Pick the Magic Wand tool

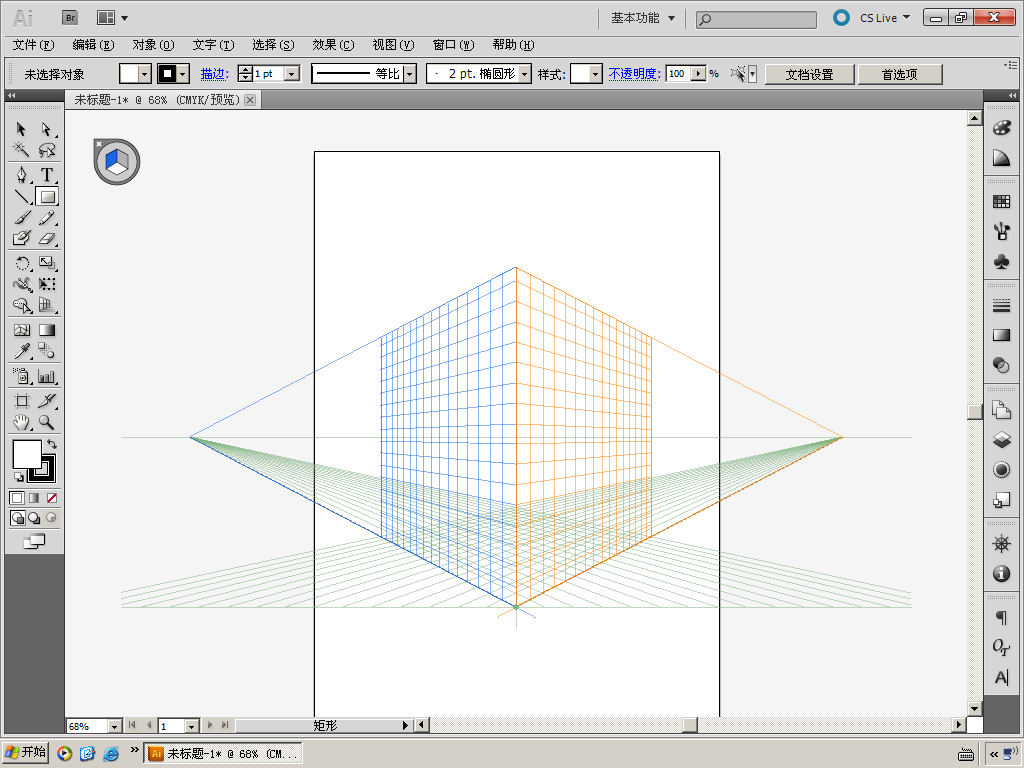[x=21, y=150]
